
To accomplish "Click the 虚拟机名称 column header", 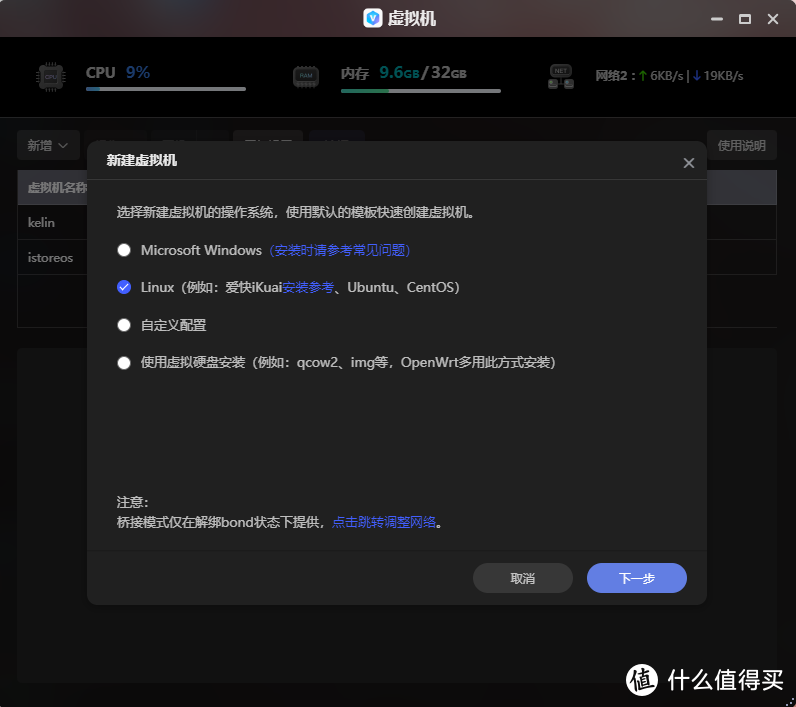I will tap(57, 188).
